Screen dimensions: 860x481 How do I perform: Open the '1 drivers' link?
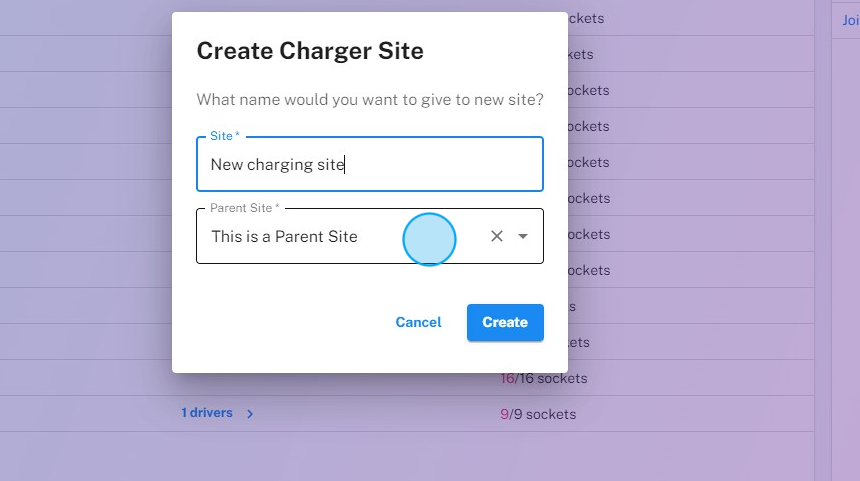[x=207, y=413]
